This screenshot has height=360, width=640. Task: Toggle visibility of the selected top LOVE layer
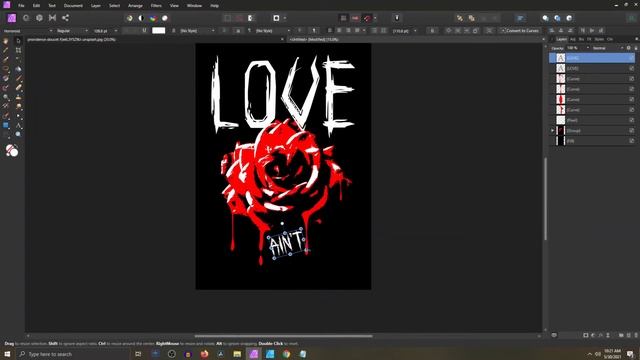631,58
